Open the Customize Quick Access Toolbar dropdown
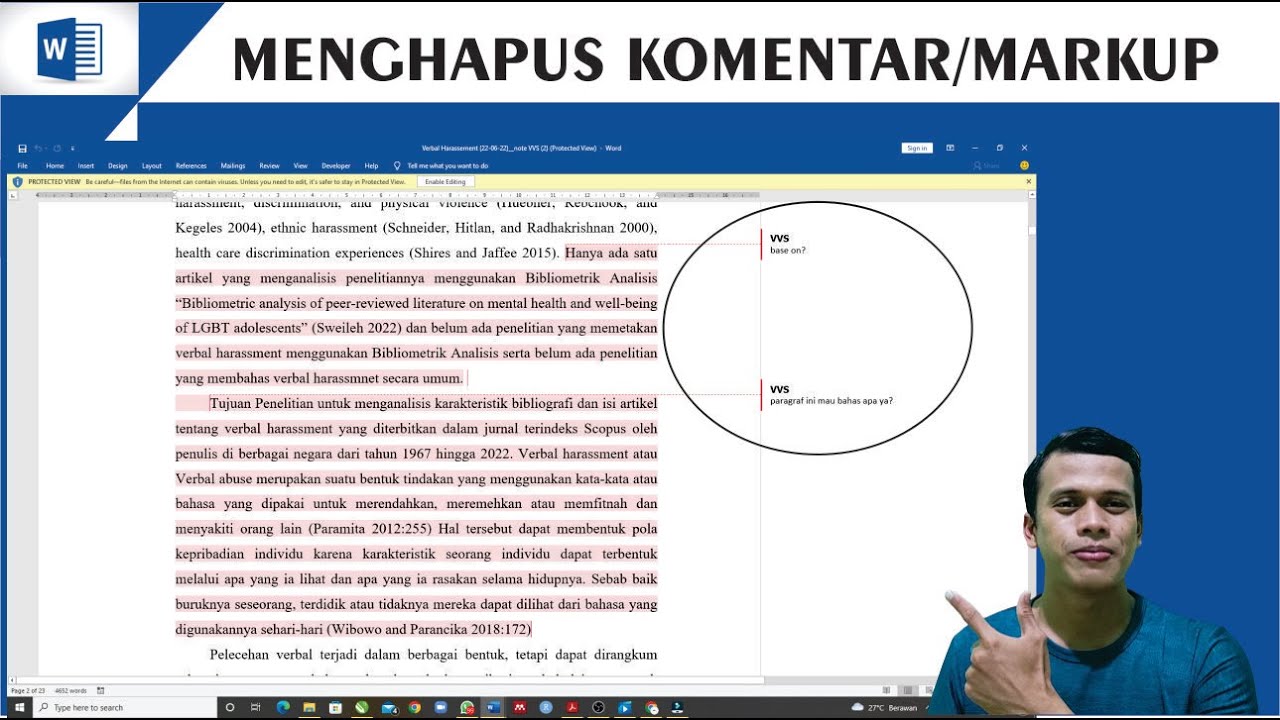The height and width of the screenshot is (720, 1280). click(72, 148)
